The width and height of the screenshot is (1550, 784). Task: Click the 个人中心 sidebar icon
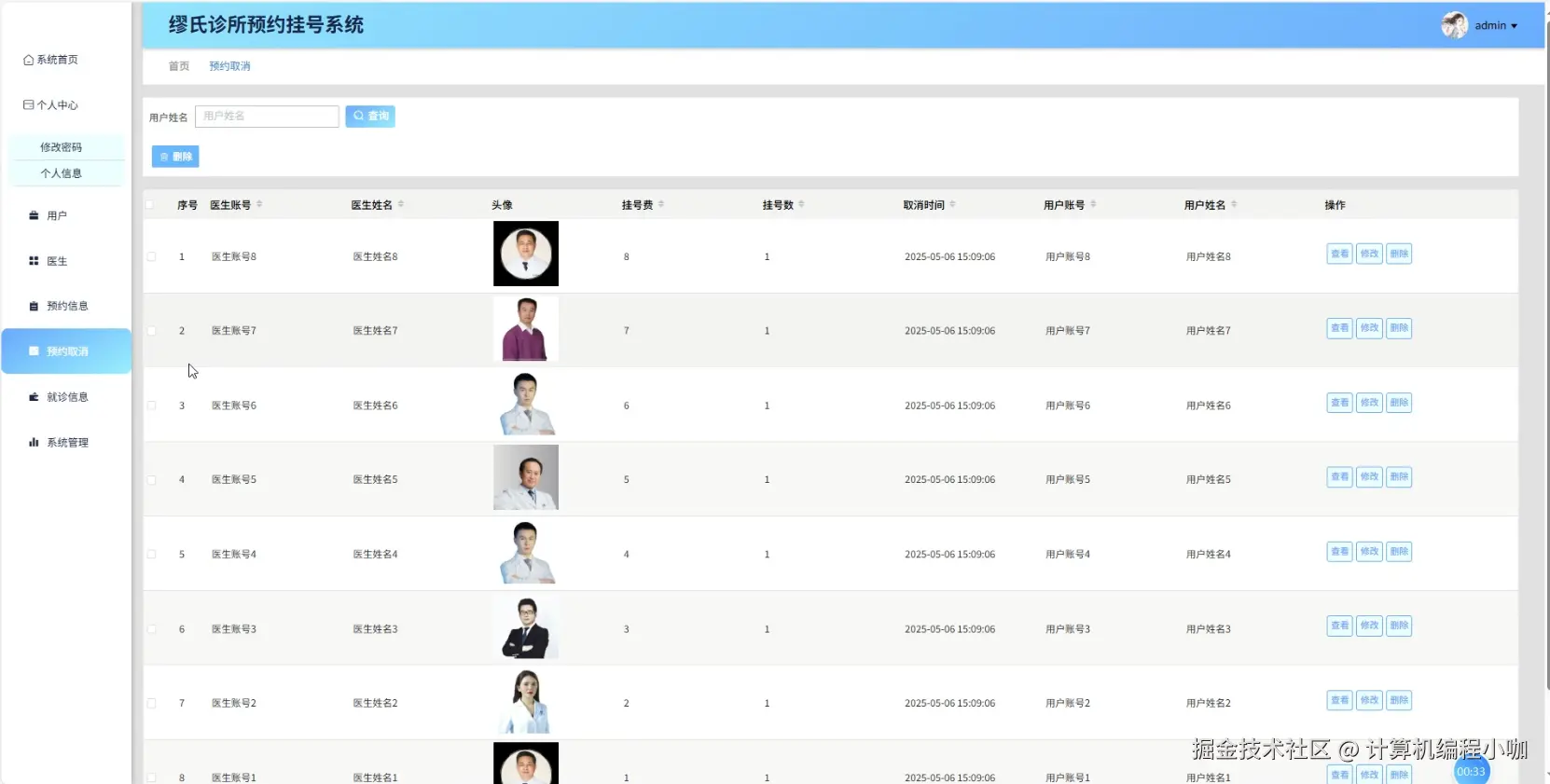(28, 105)
